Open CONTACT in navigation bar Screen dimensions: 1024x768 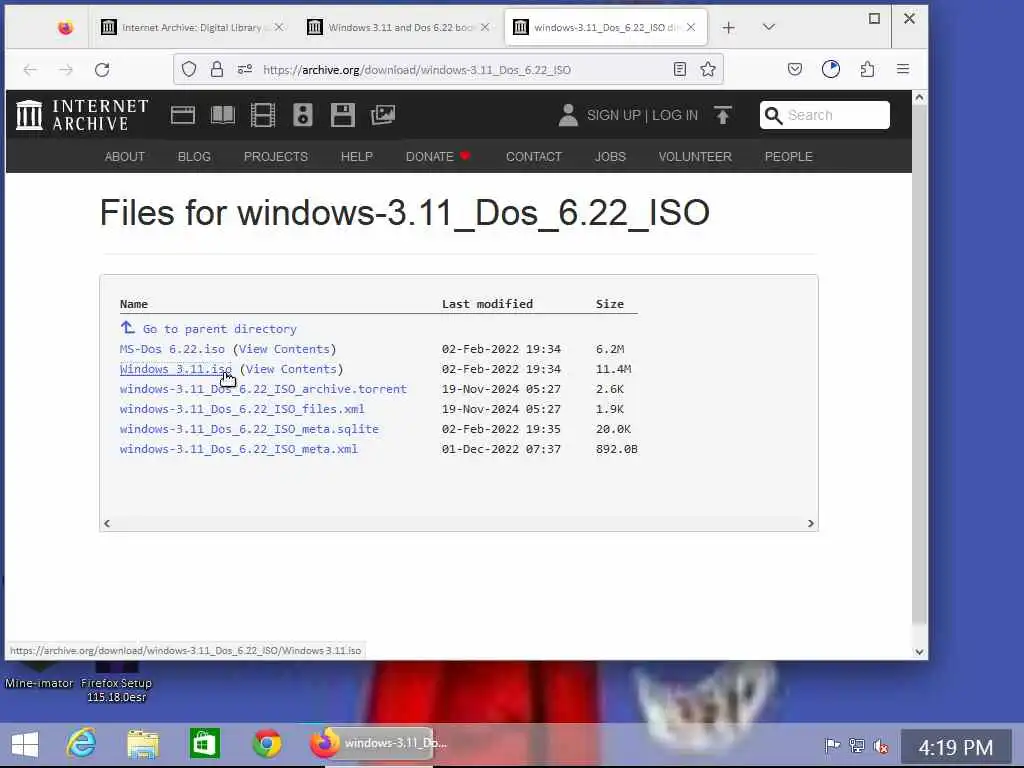point(534,157)
